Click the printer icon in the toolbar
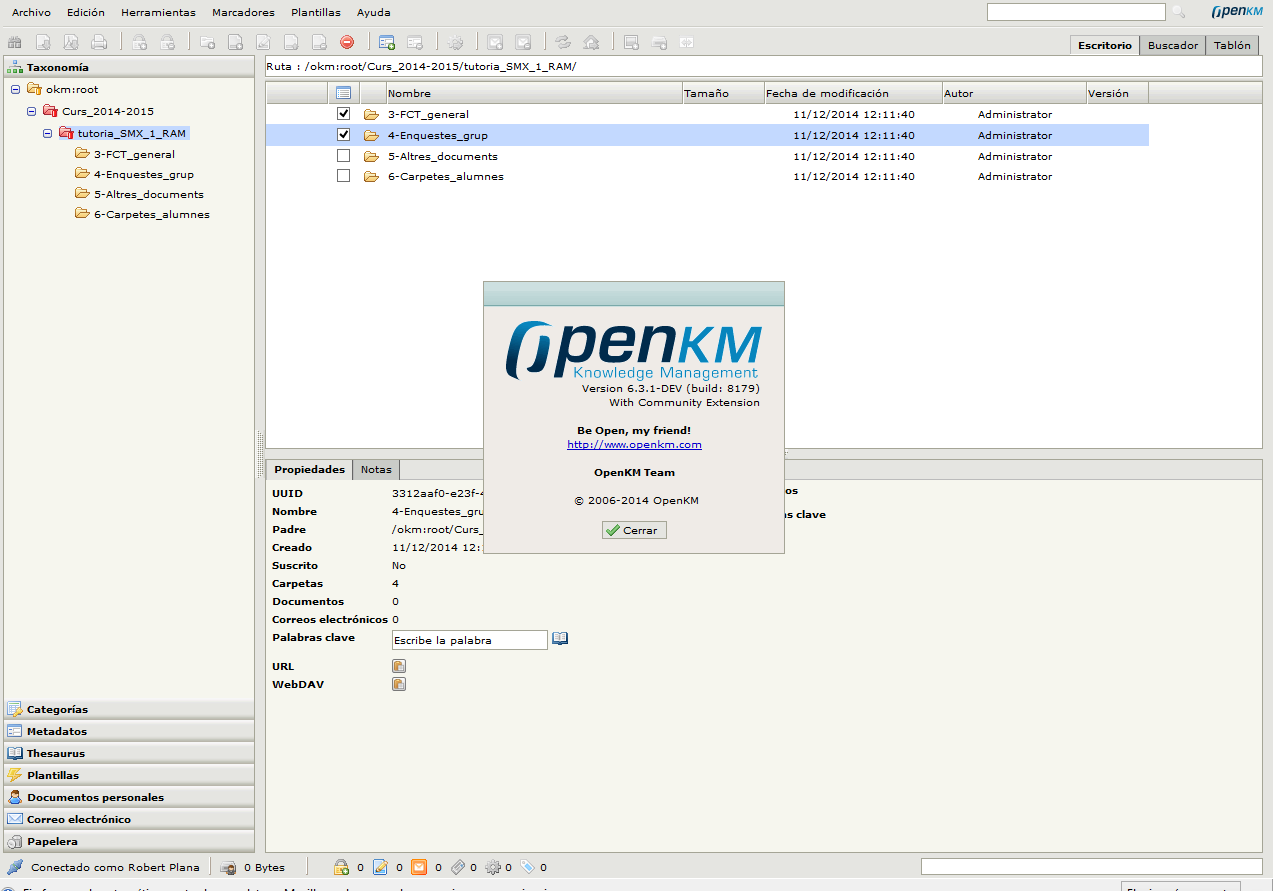1273x891 pixels. tap(99, 42)
